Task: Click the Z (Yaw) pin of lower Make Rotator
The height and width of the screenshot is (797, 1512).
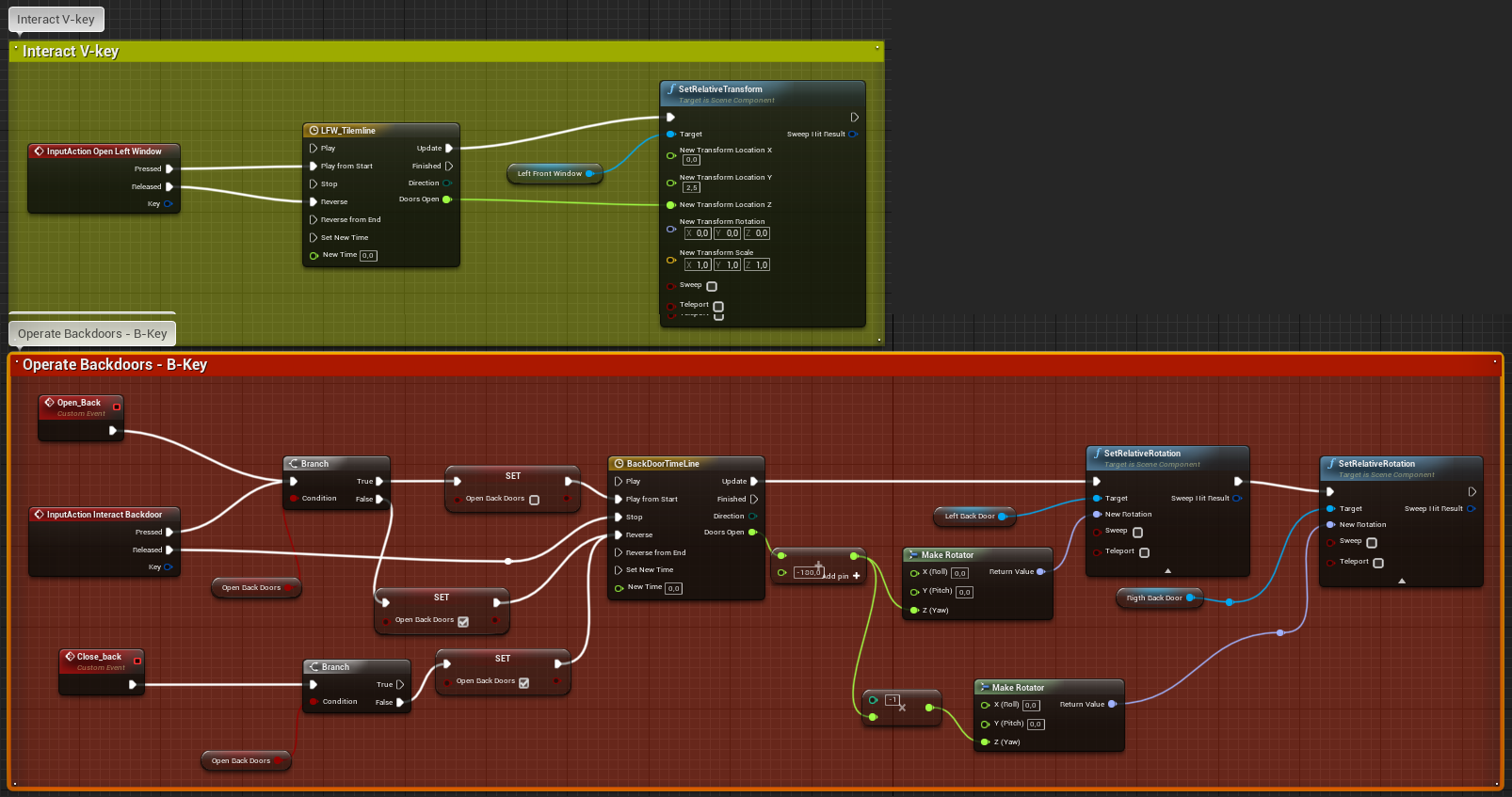Action: [986, 741]
